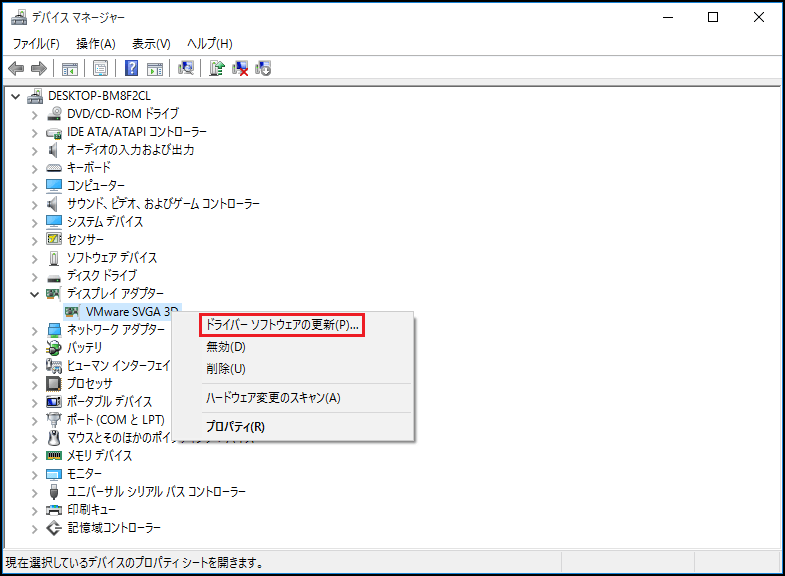Click the scan for hardware changes icon
785x576 pixels.
tap(186, 68)
